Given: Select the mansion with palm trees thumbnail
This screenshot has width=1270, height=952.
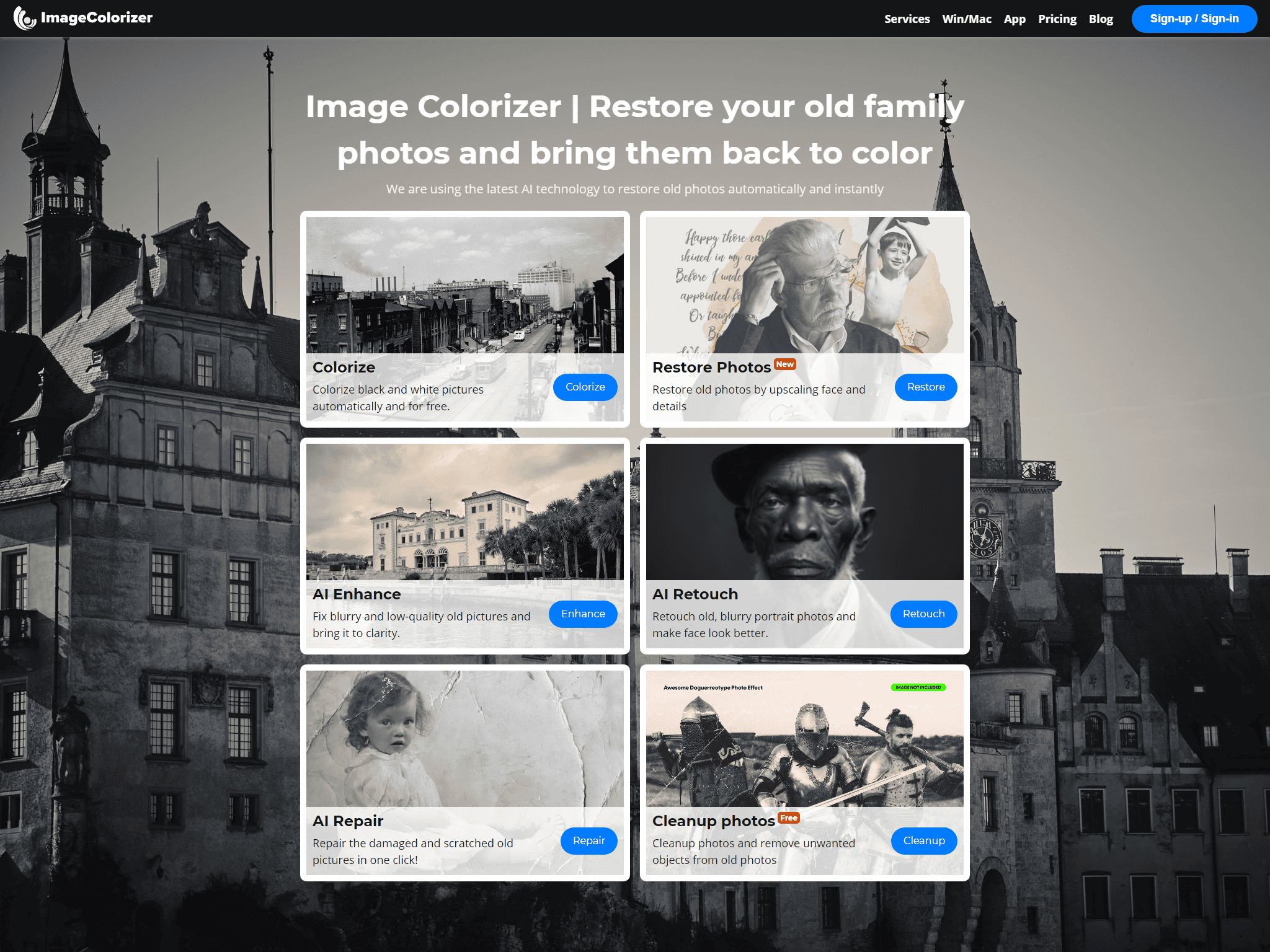Looking at the screenshot, I should point(465,512).
